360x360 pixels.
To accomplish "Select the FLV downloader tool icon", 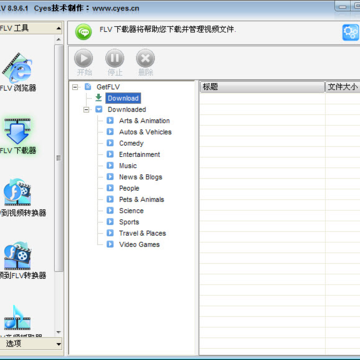I will (x=17, y=131).
